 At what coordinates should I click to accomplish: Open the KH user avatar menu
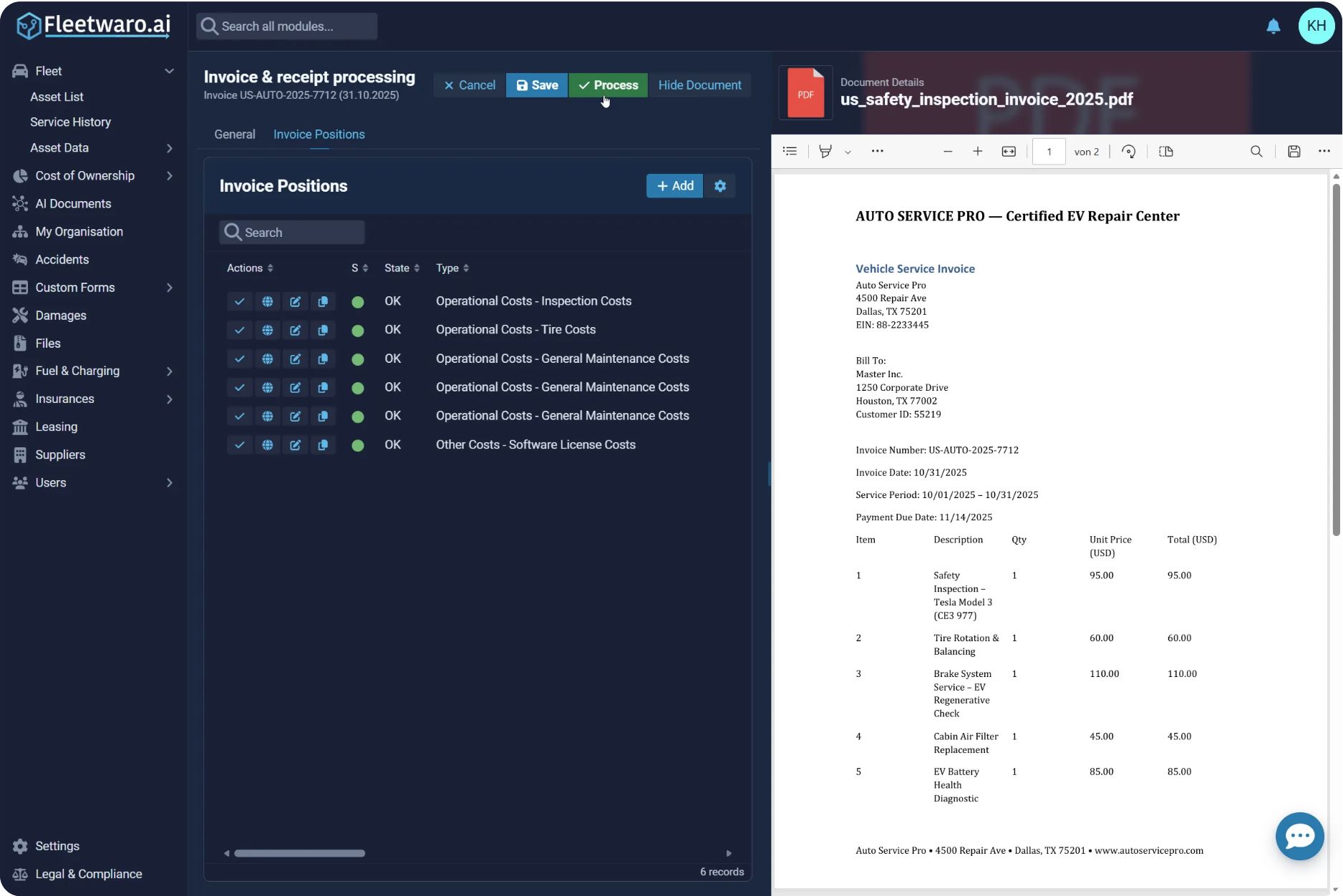tap(1317, 26)
